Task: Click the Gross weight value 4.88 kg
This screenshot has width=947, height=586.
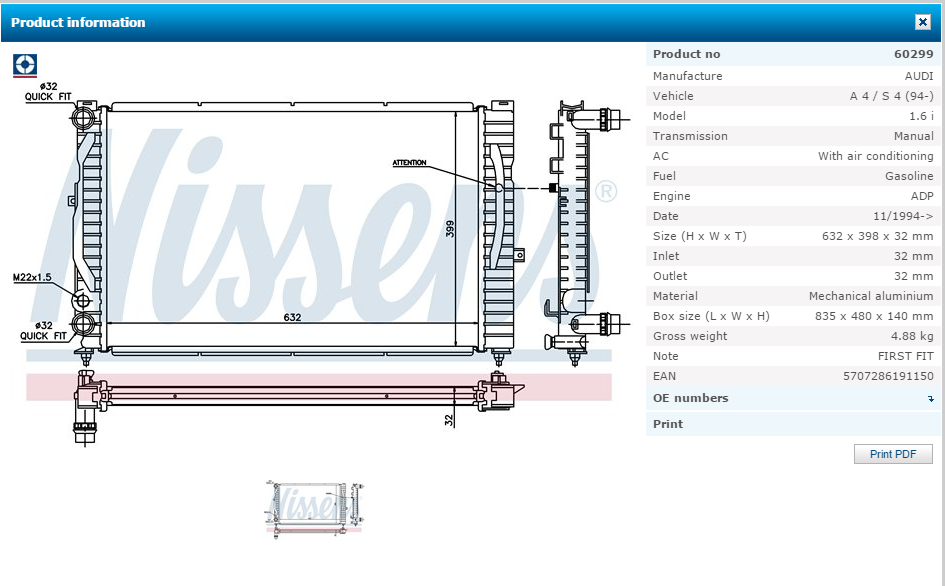Action: [x=912, y=336]
